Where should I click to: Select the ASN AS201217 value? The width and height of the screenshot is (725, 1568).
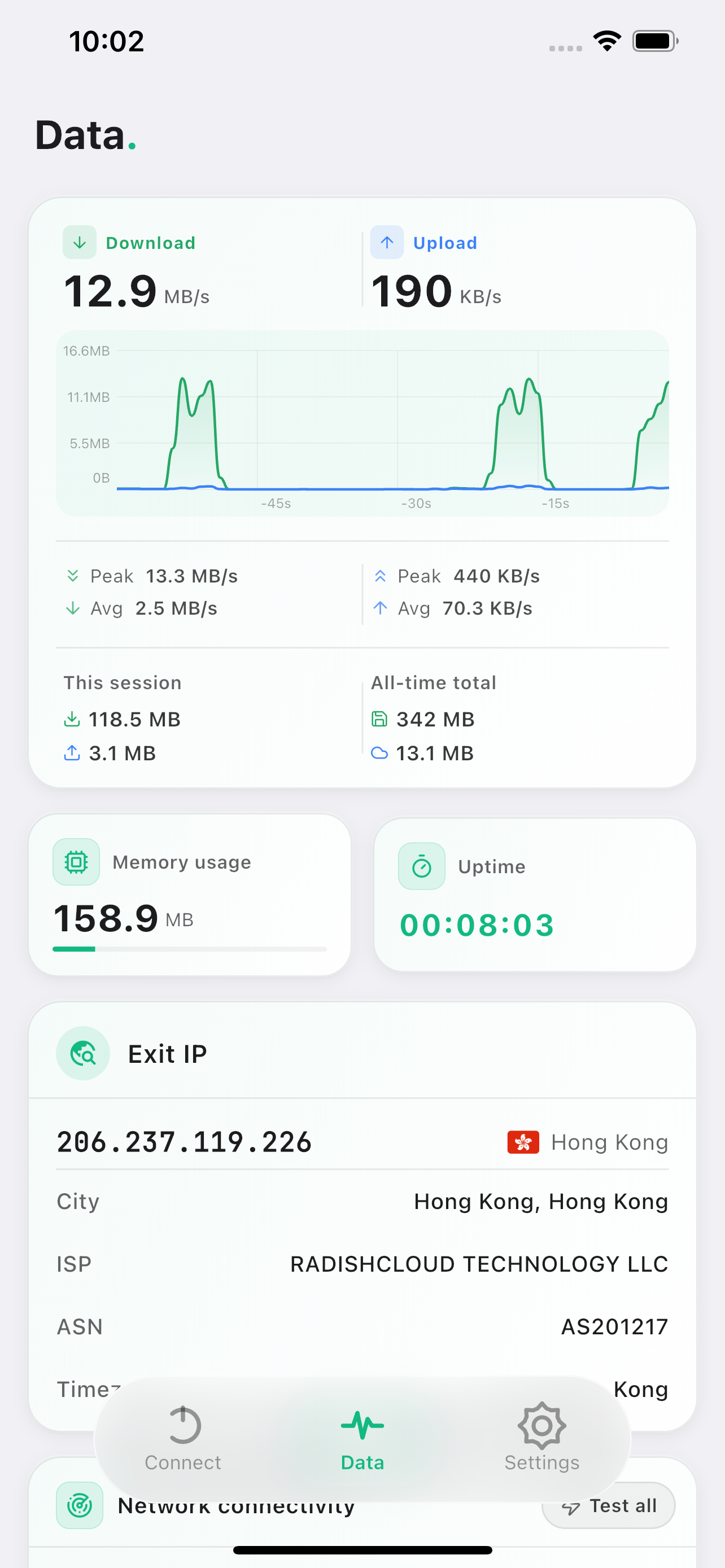coord(614,1326)
